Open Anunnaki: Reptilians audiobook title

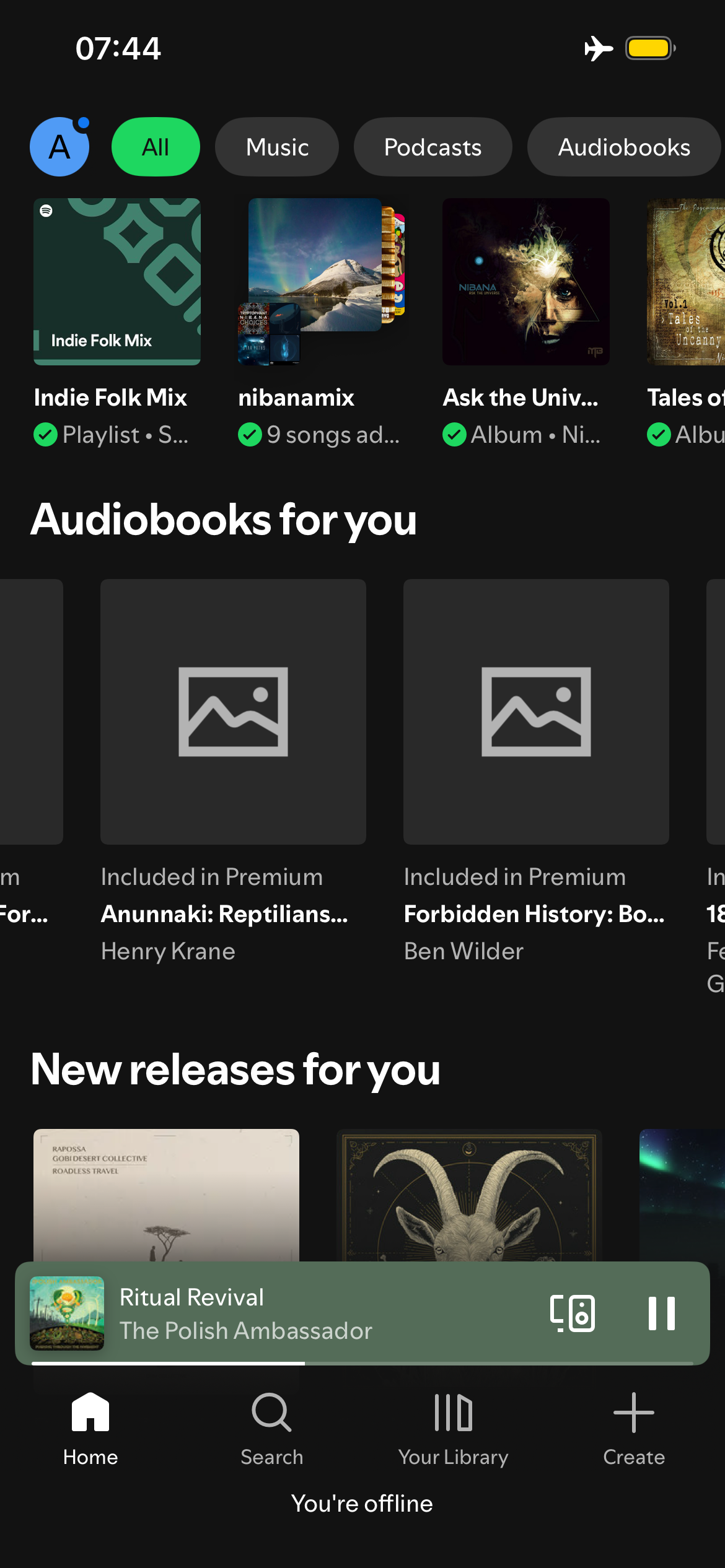[224, 914]
